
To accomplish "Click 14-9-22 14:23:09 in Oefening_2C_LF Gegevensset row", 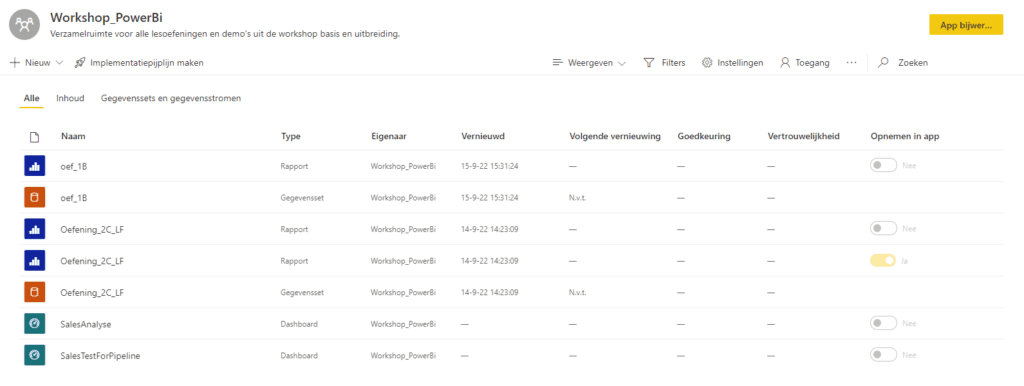I will click(x=490, y=292).
